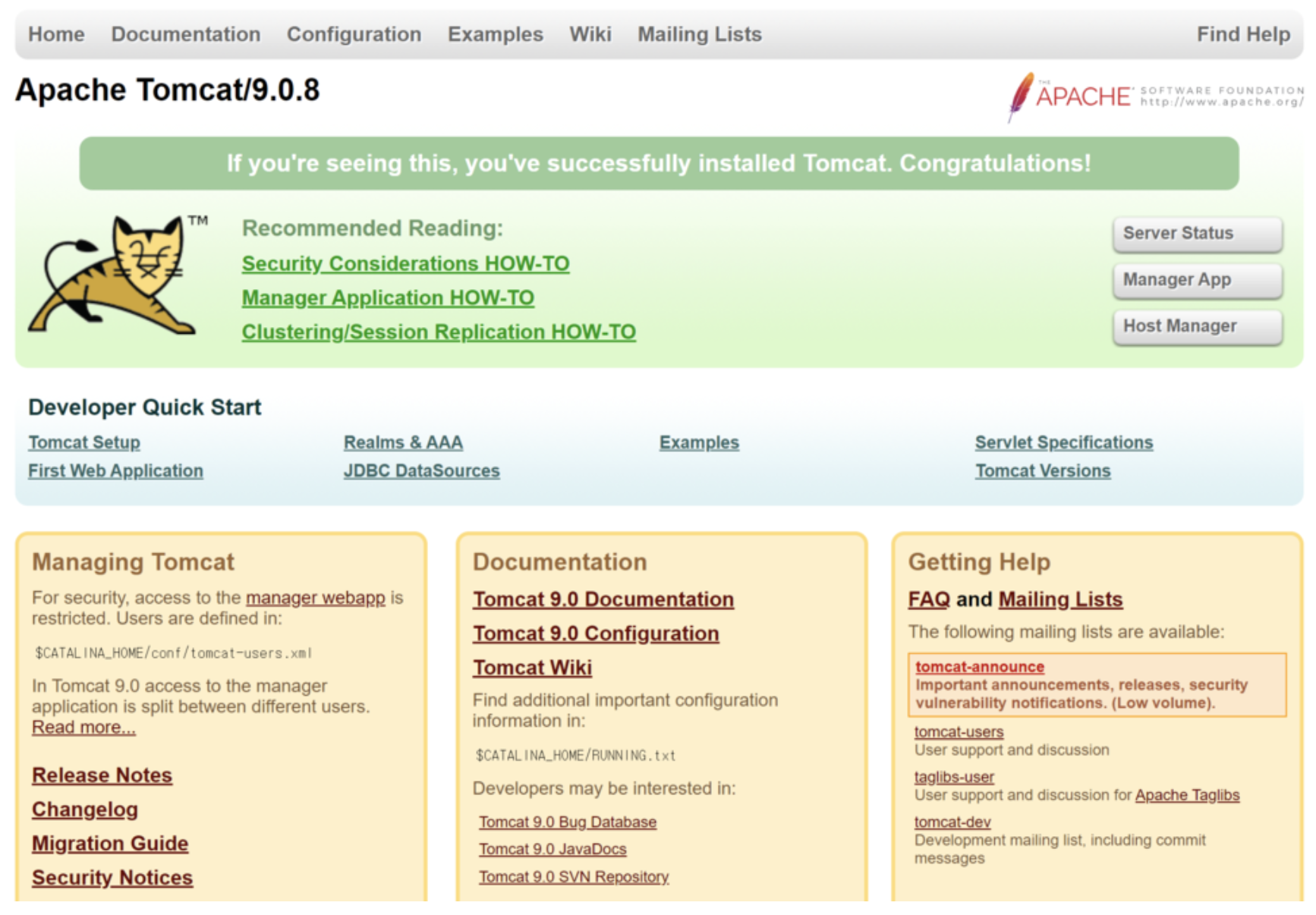1316x915 pixels.
Task: Open the JDBC DataSources link
Action: point(421,470)
